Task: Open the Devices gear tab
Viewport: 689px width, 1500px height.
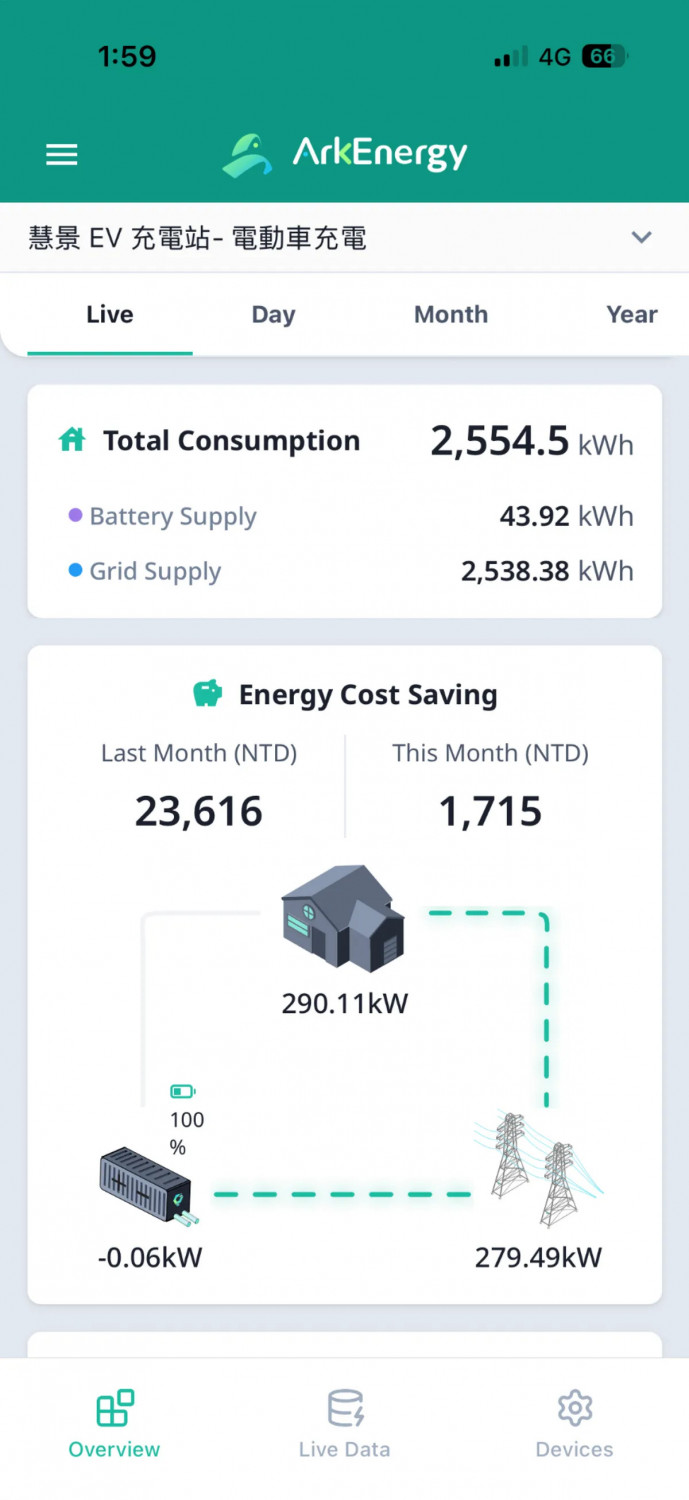Action: tap(574, 1422)
